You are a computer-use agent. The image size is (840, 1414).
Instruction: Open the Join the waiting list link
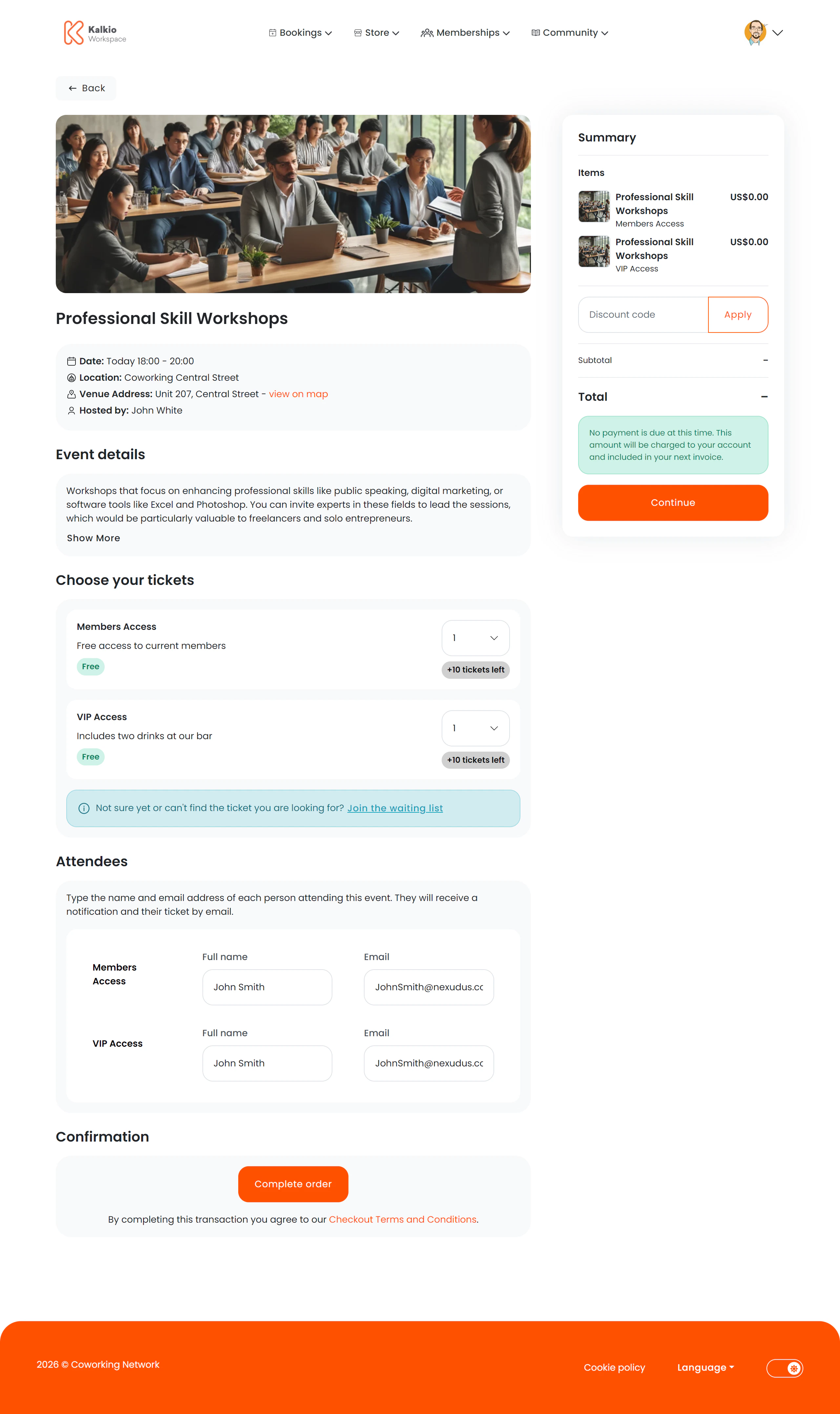point(394,808)
